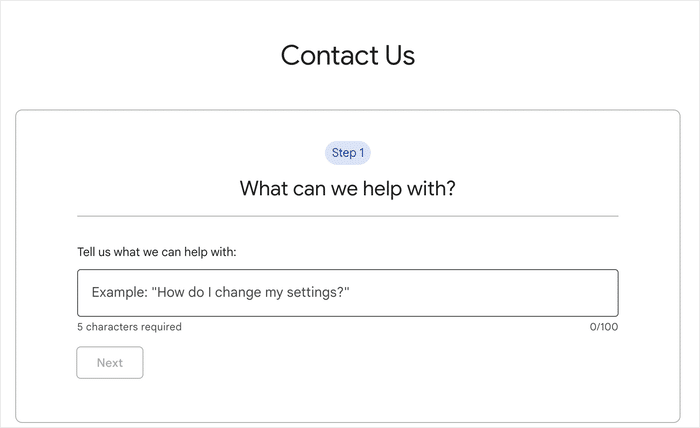Focus the field showing "How do I change my settings?"
This screenshot has height=428, width=700.
pos(347,293)
